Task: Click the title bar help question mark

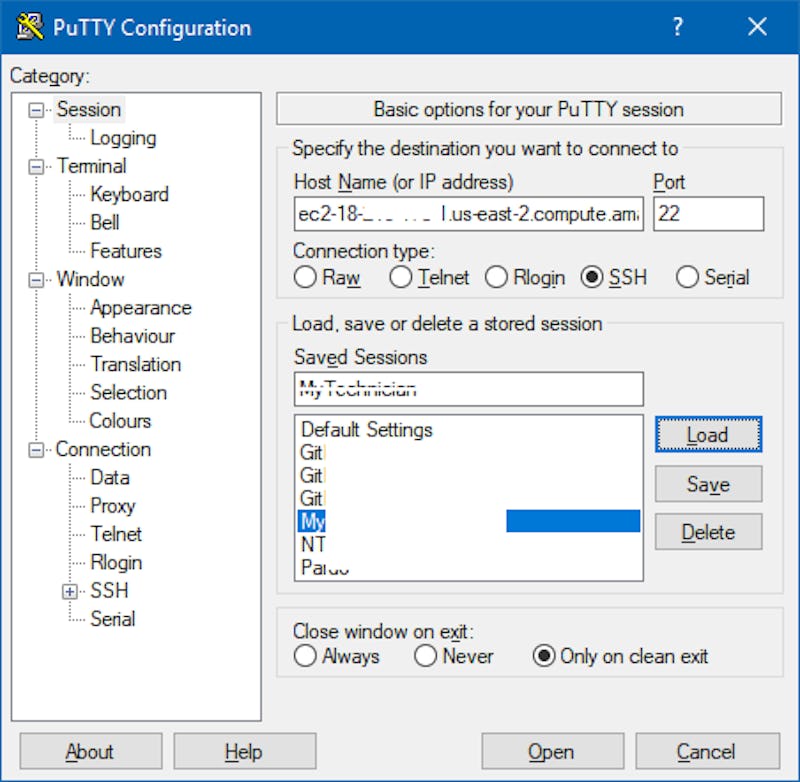Action: click(678, 27)
